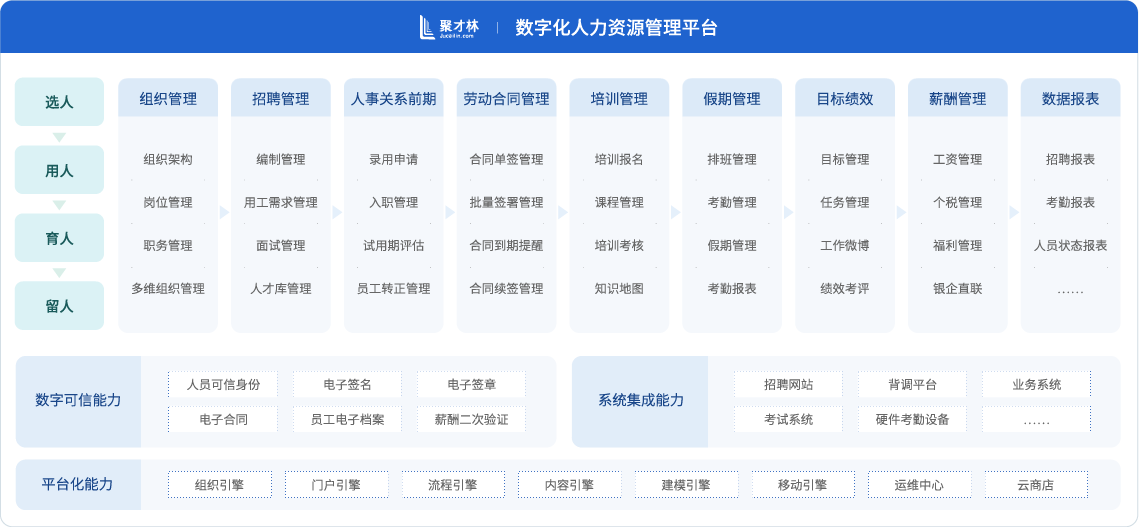Click 面试管理 item
1139x527 pixels.
coord(281,246)
